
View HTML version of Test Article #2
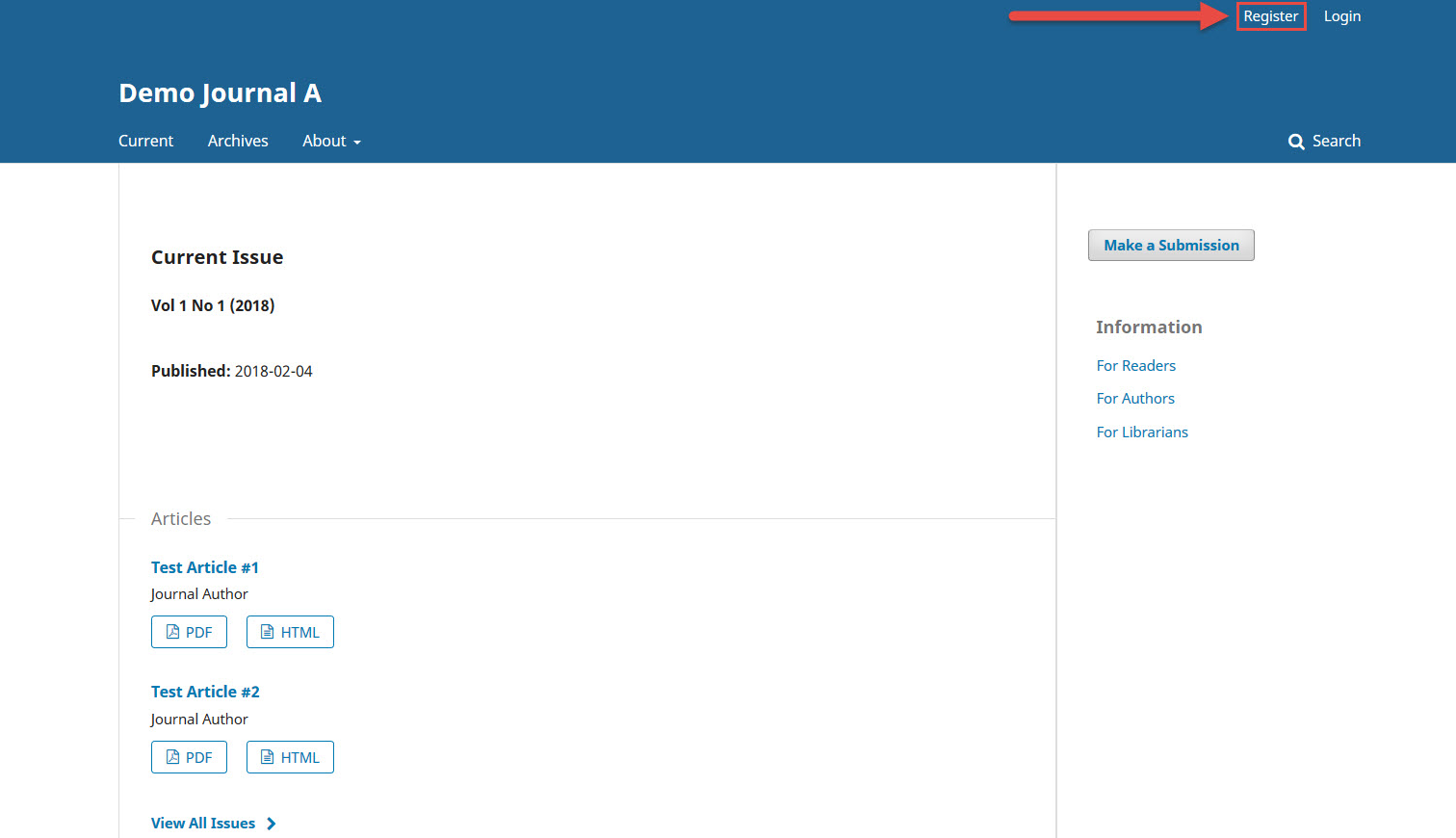(x=290, y=757)
